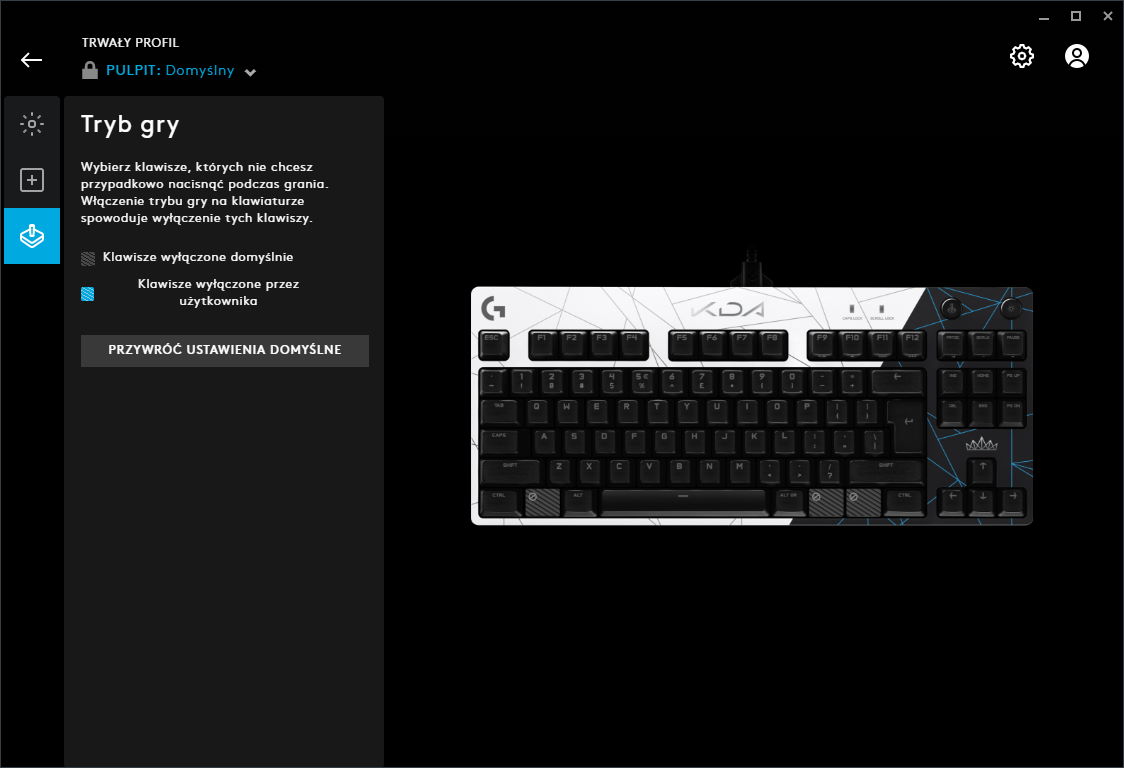Click PRZYWRÓĆ USTAWIENIA DOMYŚLNE button
Image resolution: width=1124 pixels, height=768 pixels.
tap(225, 351)
